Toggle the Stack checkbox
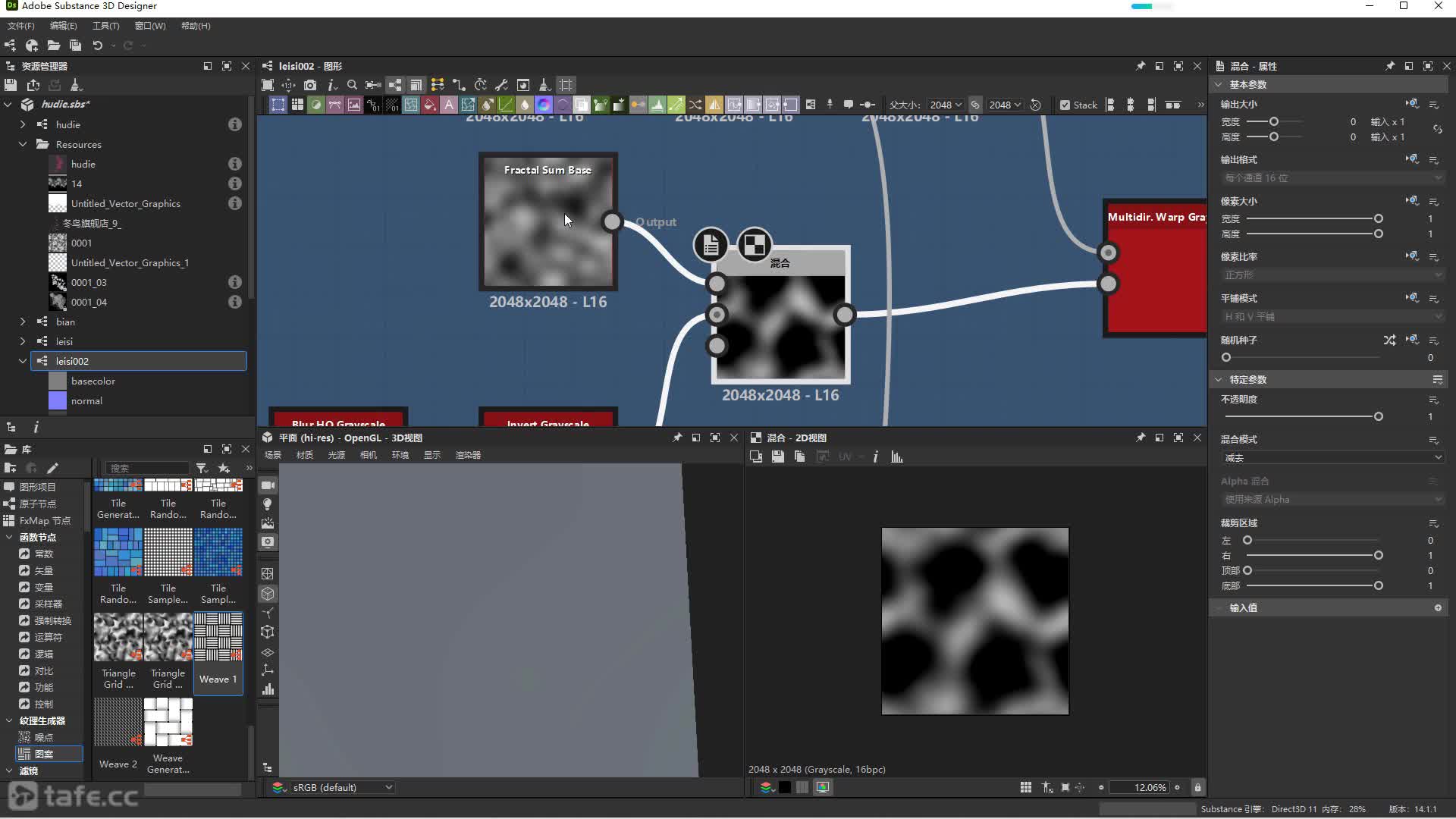 [x=1065, y=105]
